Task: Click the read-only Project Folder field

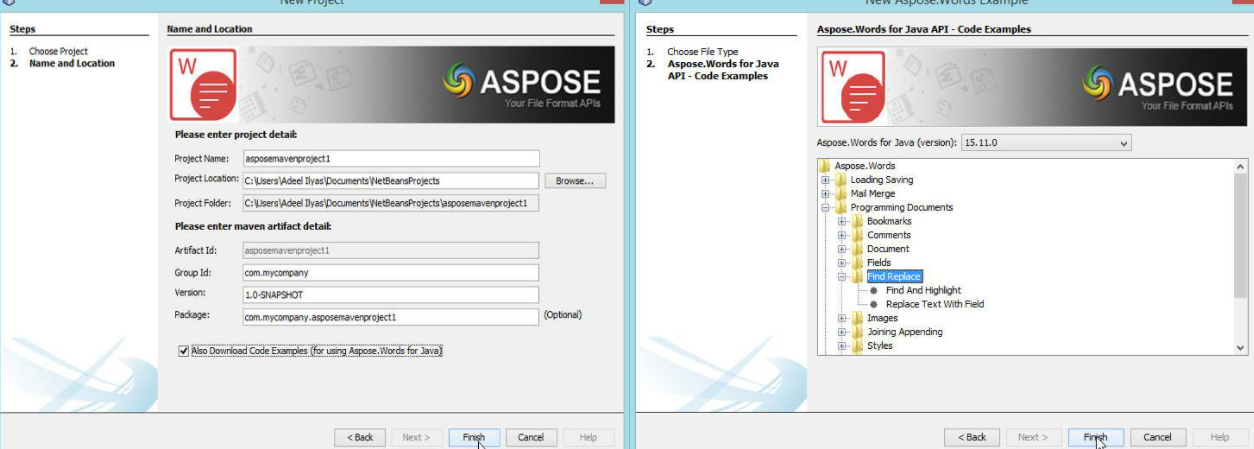Action: tap(390, 203)
